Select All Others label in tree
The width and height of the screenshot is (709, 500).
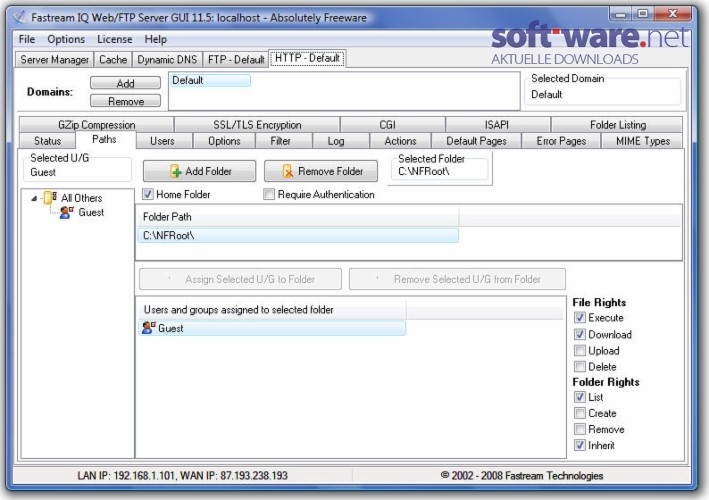coord(82,198)
